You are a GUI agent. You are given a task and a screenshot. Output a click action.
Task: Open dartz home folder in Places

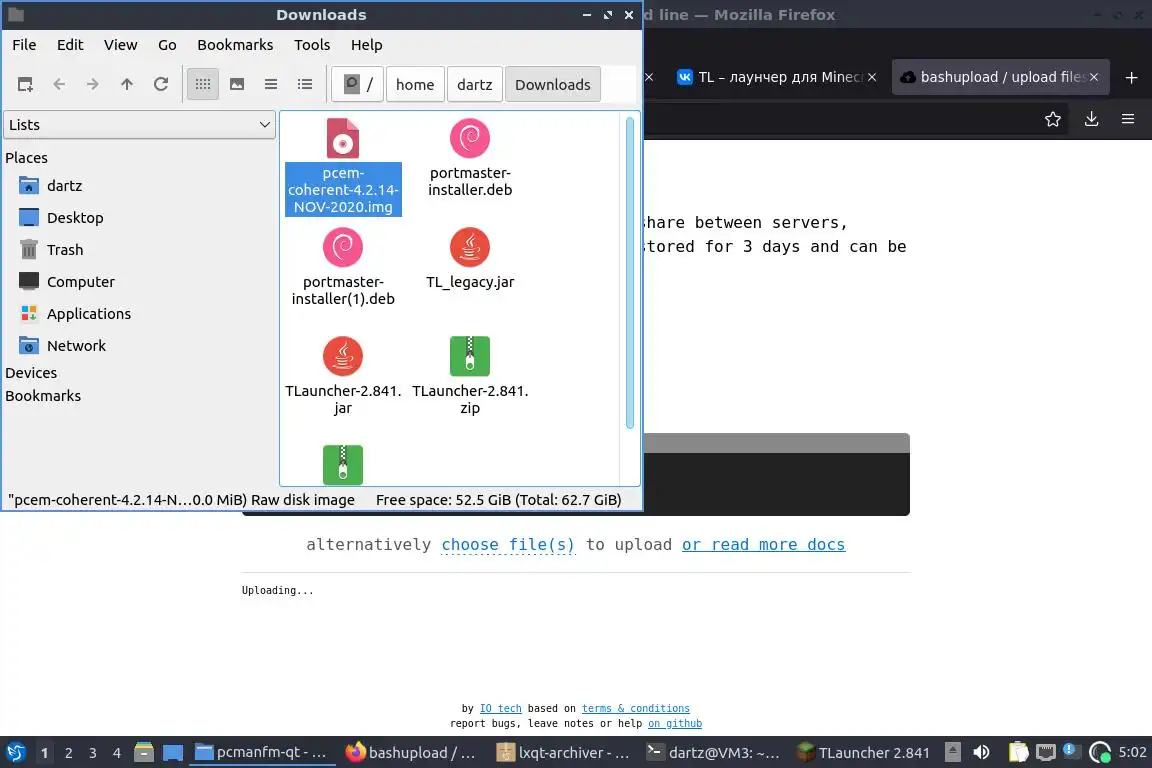pos(65,186)
